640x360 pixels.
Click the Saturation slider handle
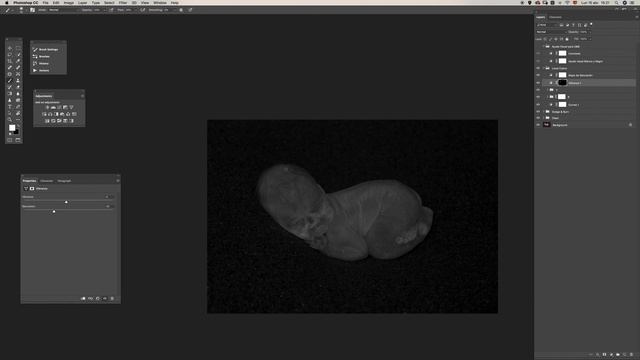coord(53,211)
